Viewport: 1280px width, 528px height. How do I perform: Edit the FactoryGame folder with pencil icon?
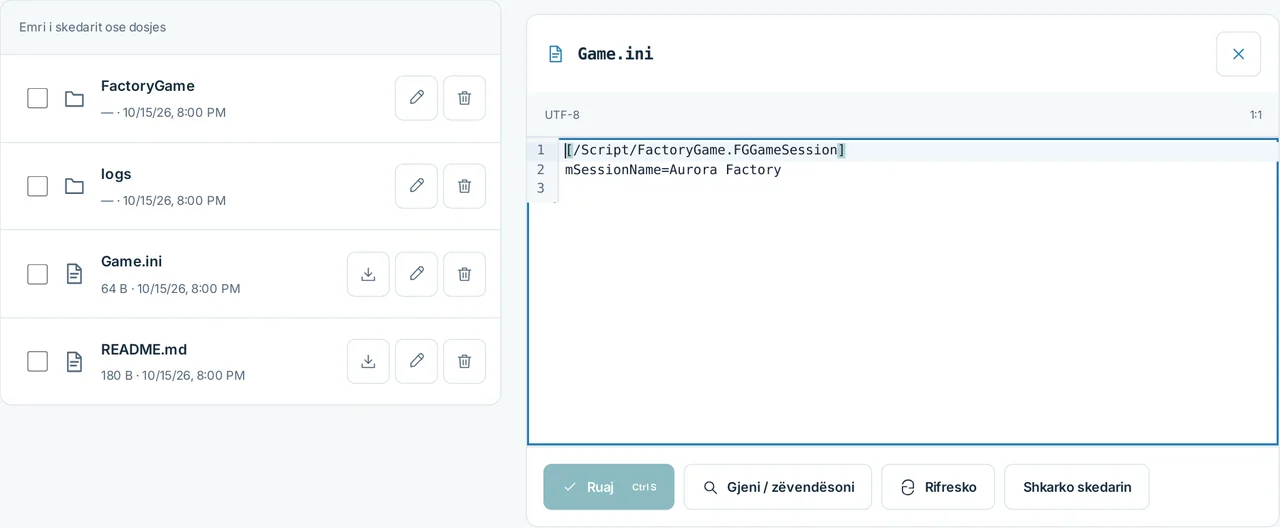pos(416,98)
